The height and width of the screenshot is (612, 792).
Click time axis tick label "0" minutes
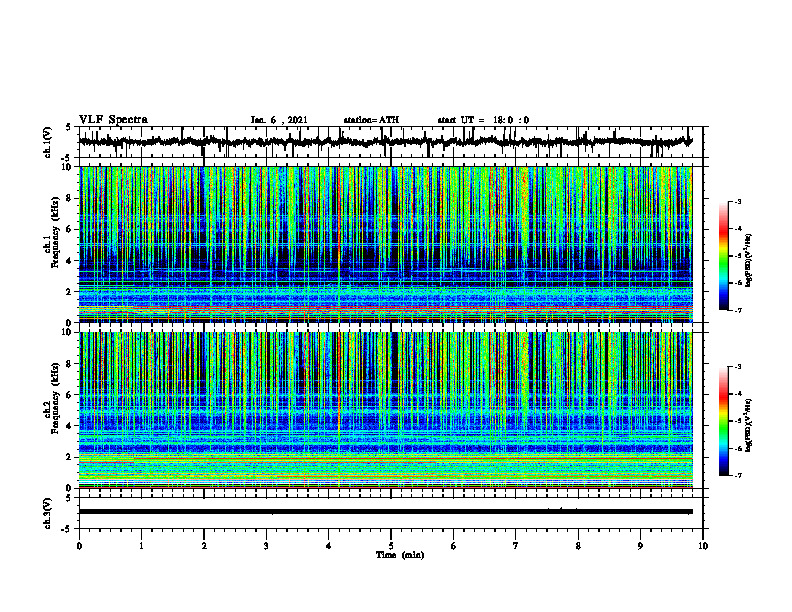click(x=79, y=546)
